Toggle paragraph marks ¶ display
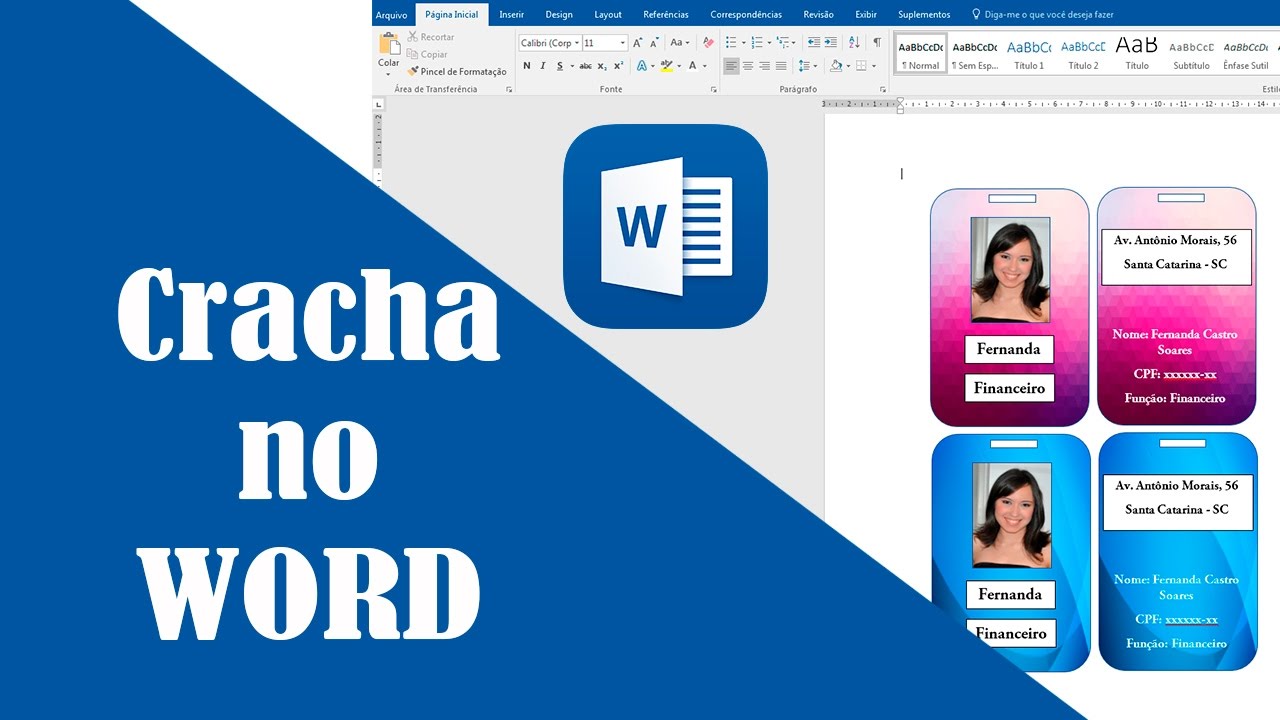The height and width of the screenshot is (720, 1280). [877, 43]
